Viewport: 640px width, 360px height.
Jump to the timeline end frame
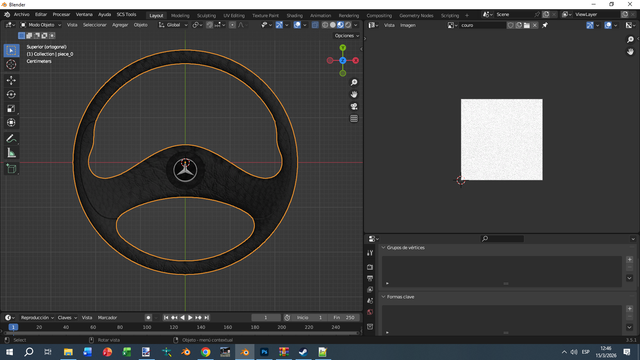pyautogui.click(x=207, y=318)
